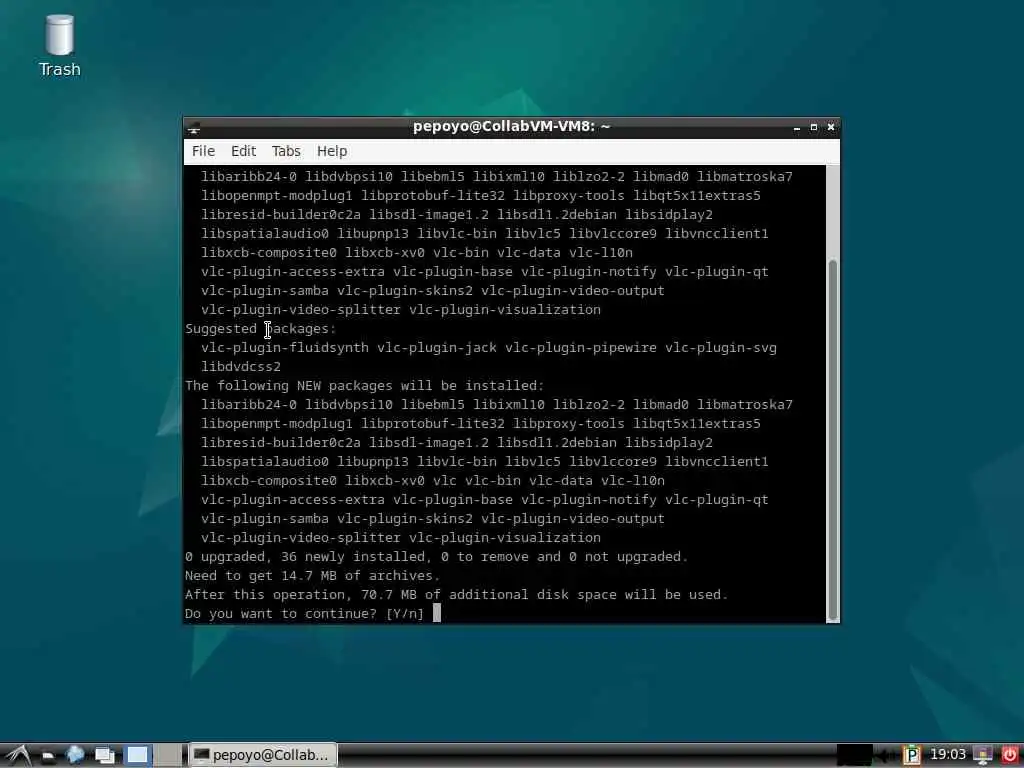
Task: Click the 'libdvdcss2' package name
Action: point(241,367)
